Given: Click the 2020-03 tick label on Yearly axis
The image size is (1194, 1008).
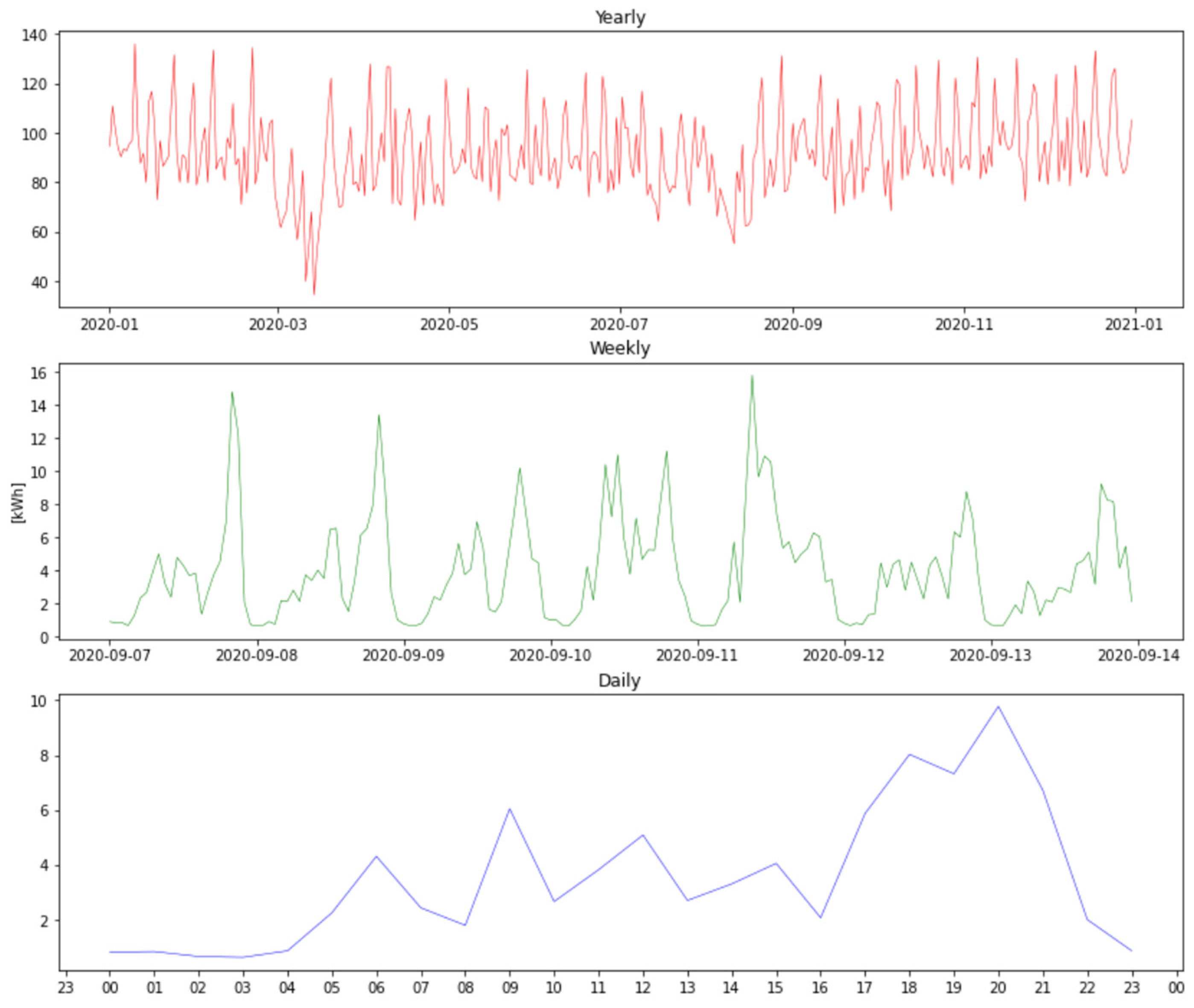Looking at the screenshot, I should click(277, 324).
